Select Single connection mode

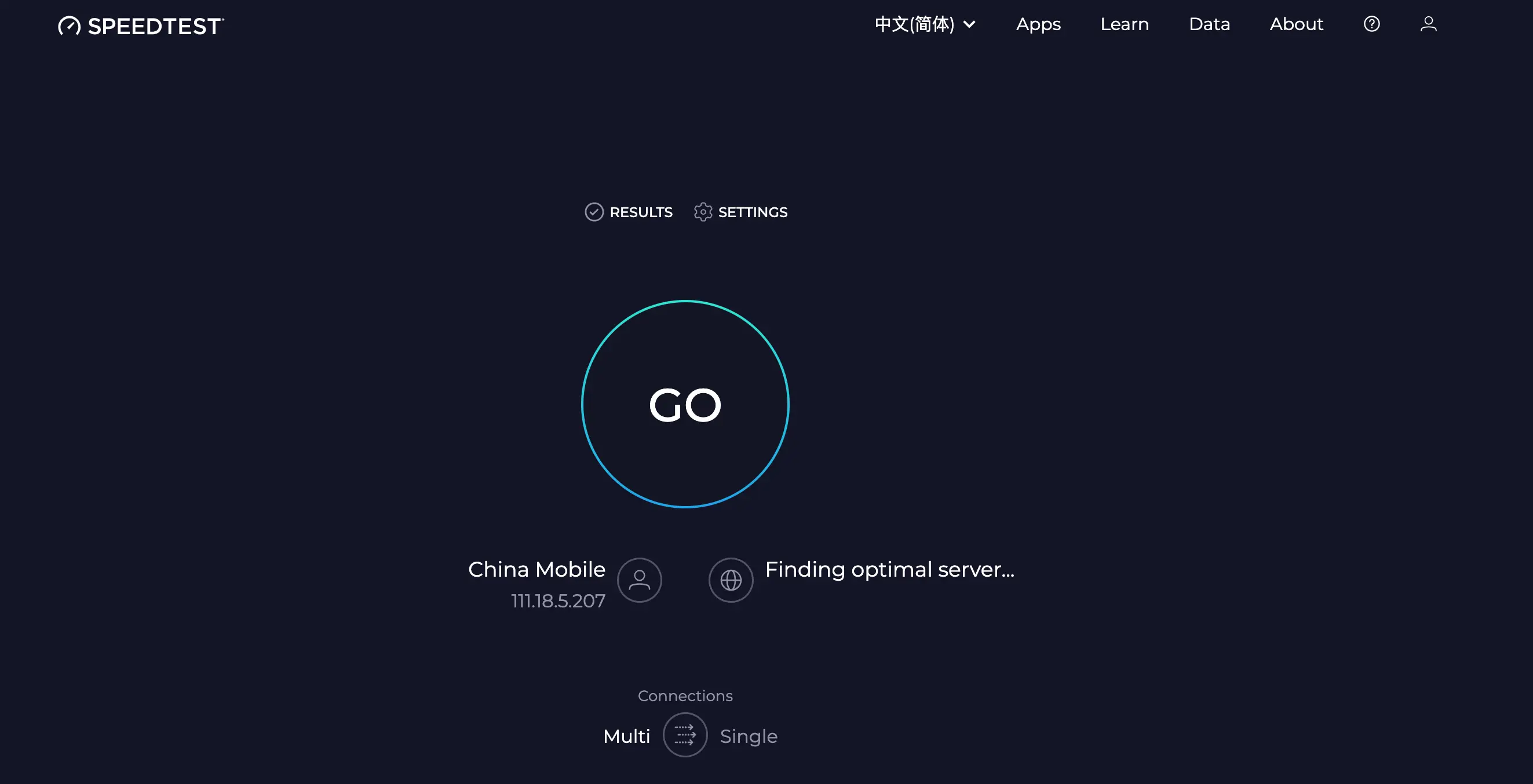(749, 737)
